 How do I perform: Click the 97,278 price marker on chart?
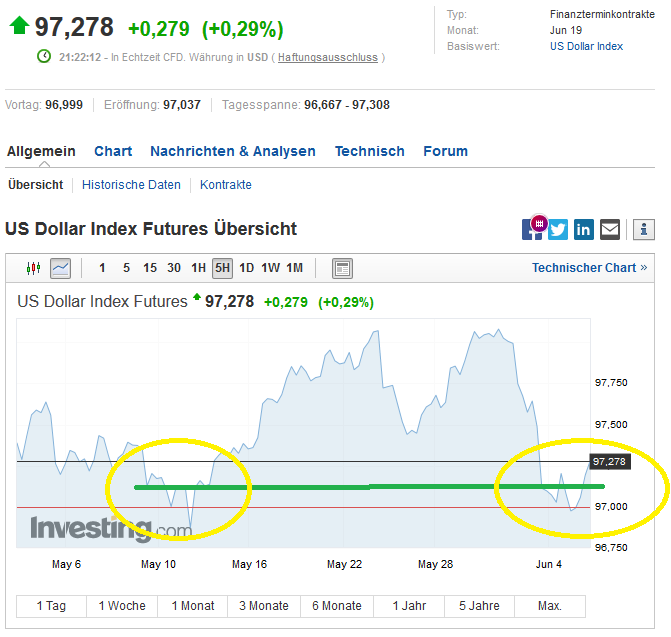click(x=609, y=462)
